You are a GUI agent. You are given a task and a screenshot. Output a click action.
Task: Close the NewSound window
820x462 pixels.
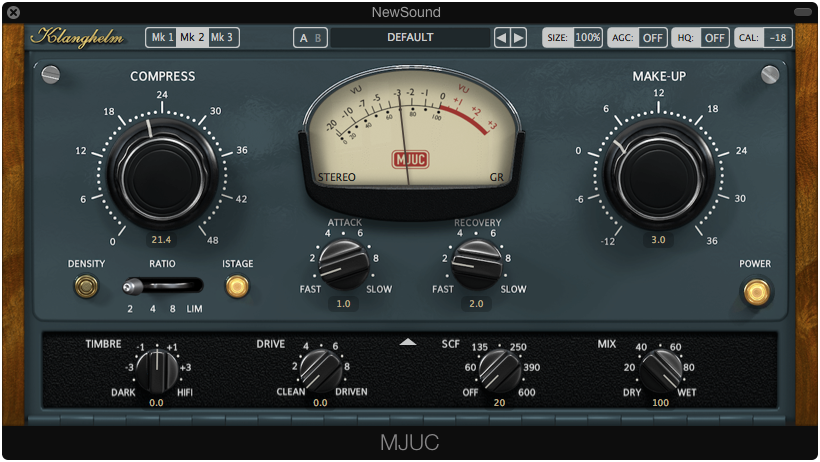(x=14, y=12)
